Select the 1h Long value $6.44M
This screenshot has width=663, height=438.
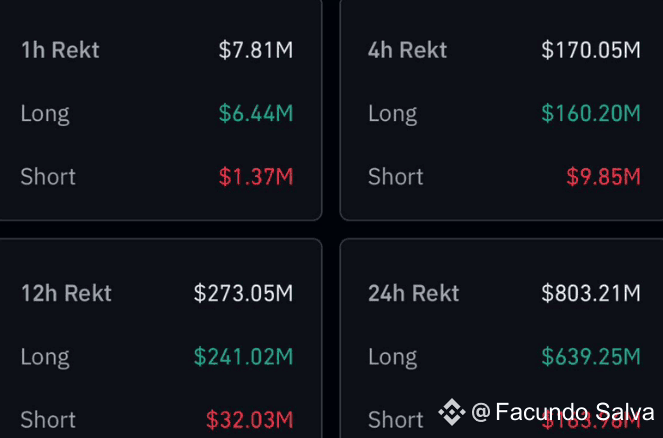pyautogui.click(x=256, y=113)
